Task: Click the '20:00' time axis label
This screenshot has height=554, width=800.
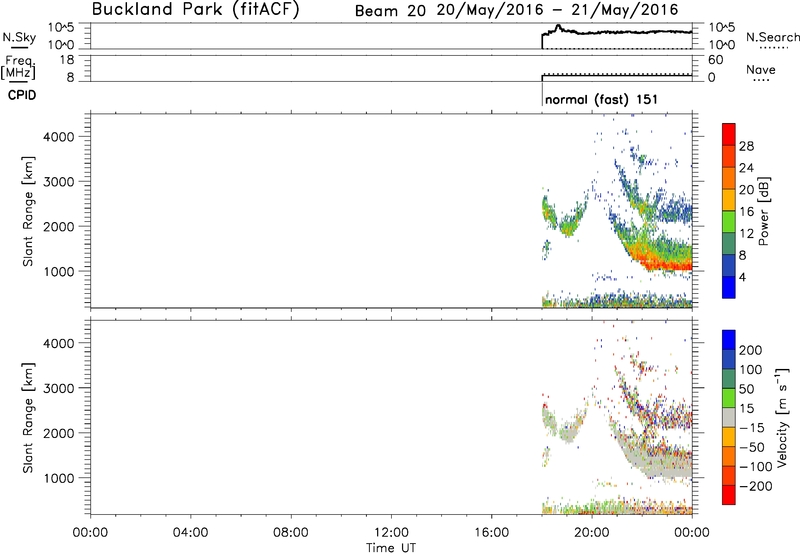Action: (591, 533)
